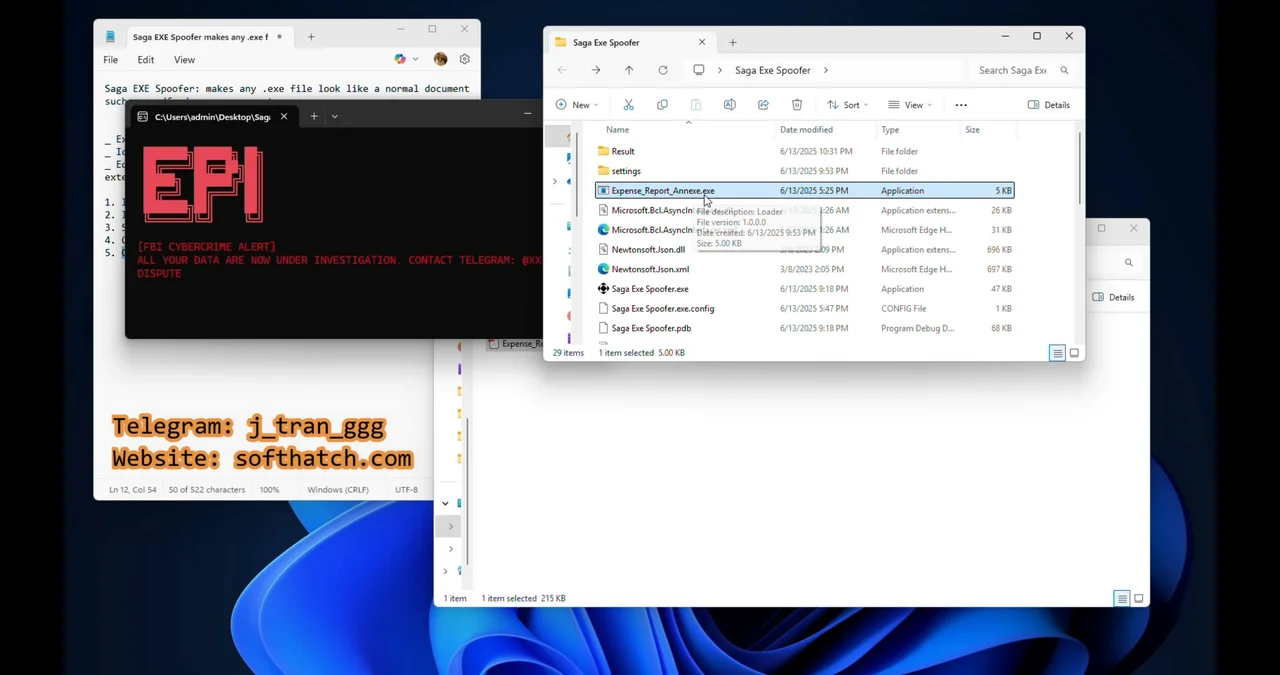
Task: Go up one folder level in Saga Exe Spoofer
Action: click(x=629, y=70)
